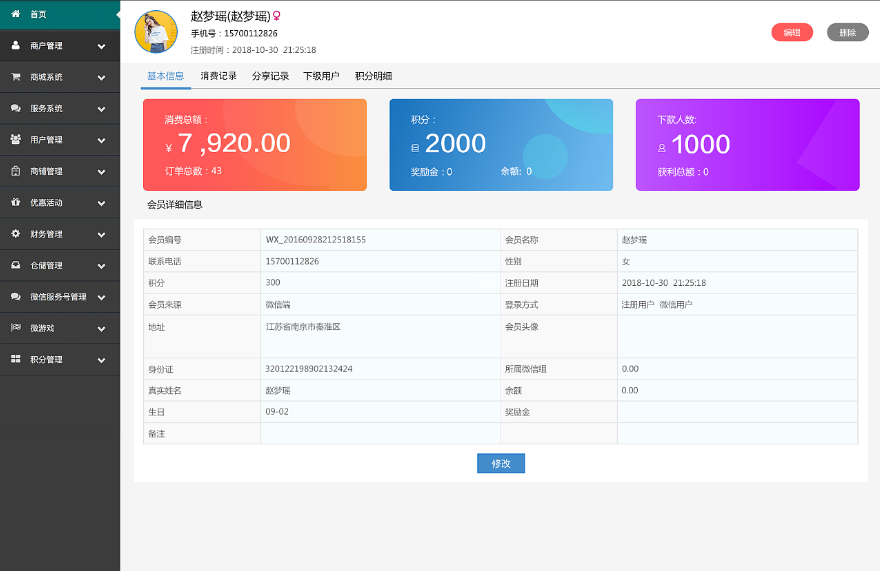
Task: Click the merchant person icon beside 商户管理
Action: coord(16,45)
